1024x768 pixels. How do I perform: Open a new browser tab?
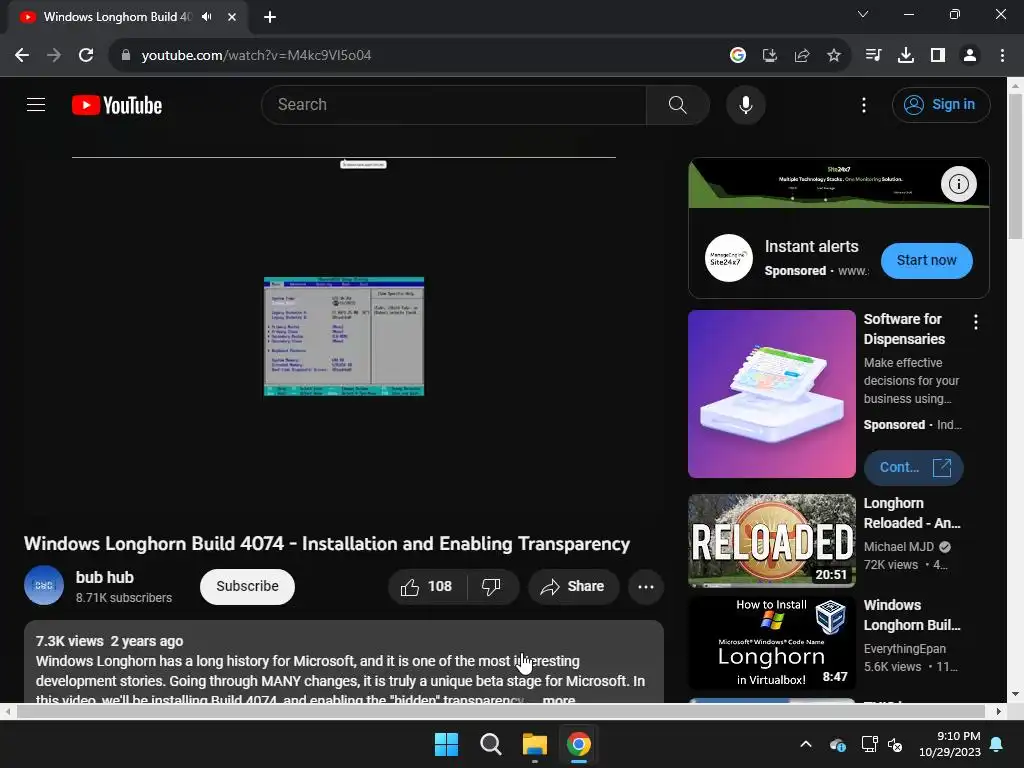[270, 17]
